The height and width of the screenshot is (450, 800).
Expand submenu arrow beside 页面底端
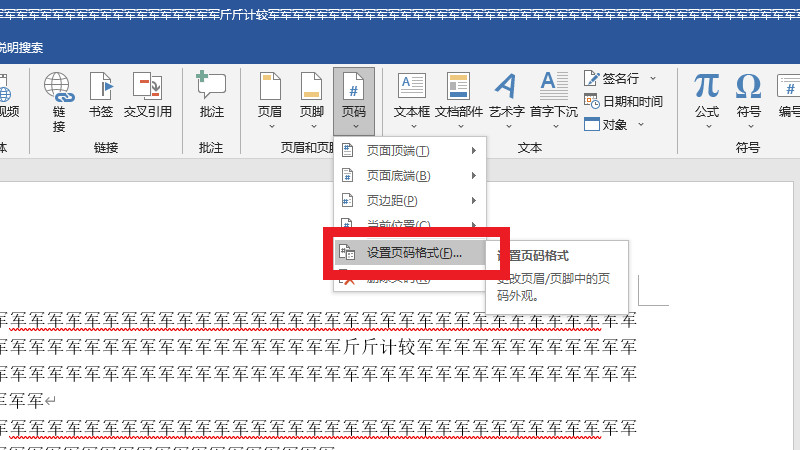(473, 176)
